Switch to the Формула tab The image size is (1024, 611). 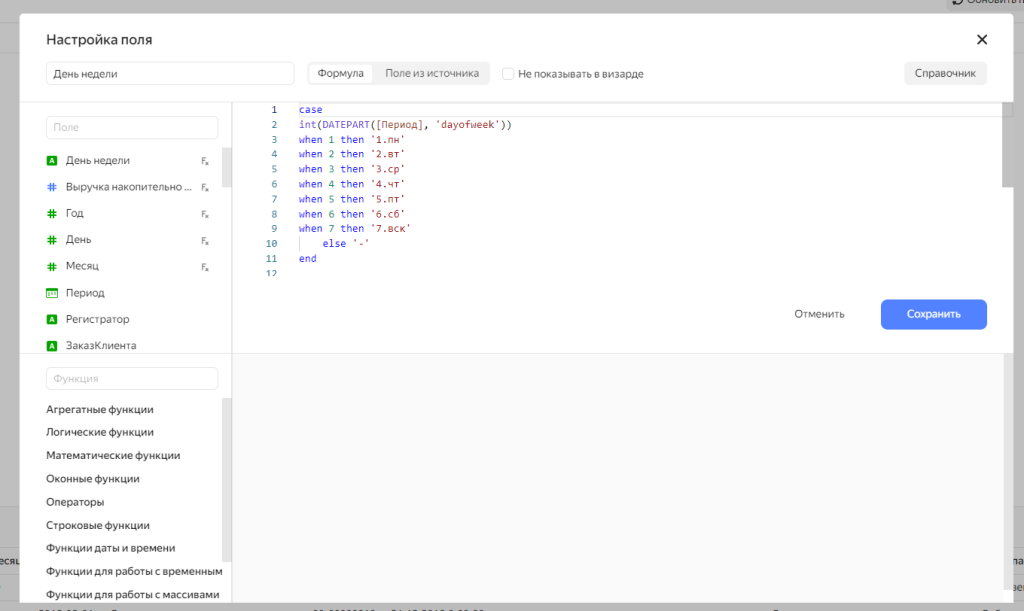[x=341, y=73]
